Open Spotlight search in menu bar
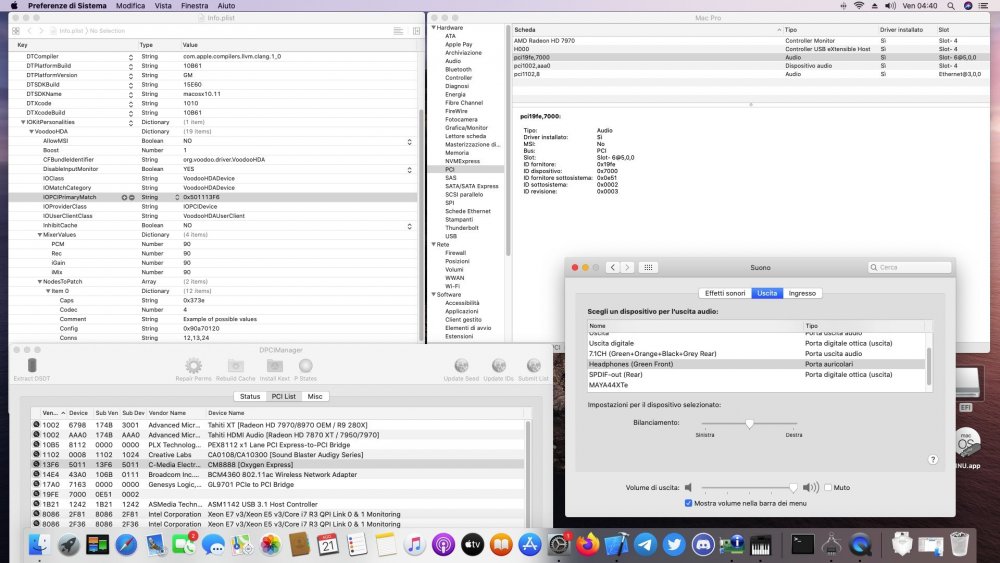This screenshot has width=1000, height=563. point(951,6)
